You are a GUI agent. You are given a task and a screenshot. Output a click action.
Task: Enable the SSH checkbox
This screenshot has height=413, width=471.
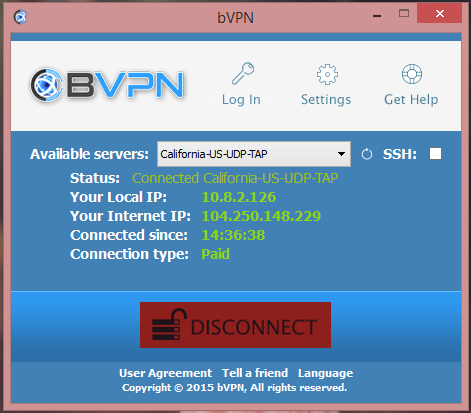click(x=435, y=154)
